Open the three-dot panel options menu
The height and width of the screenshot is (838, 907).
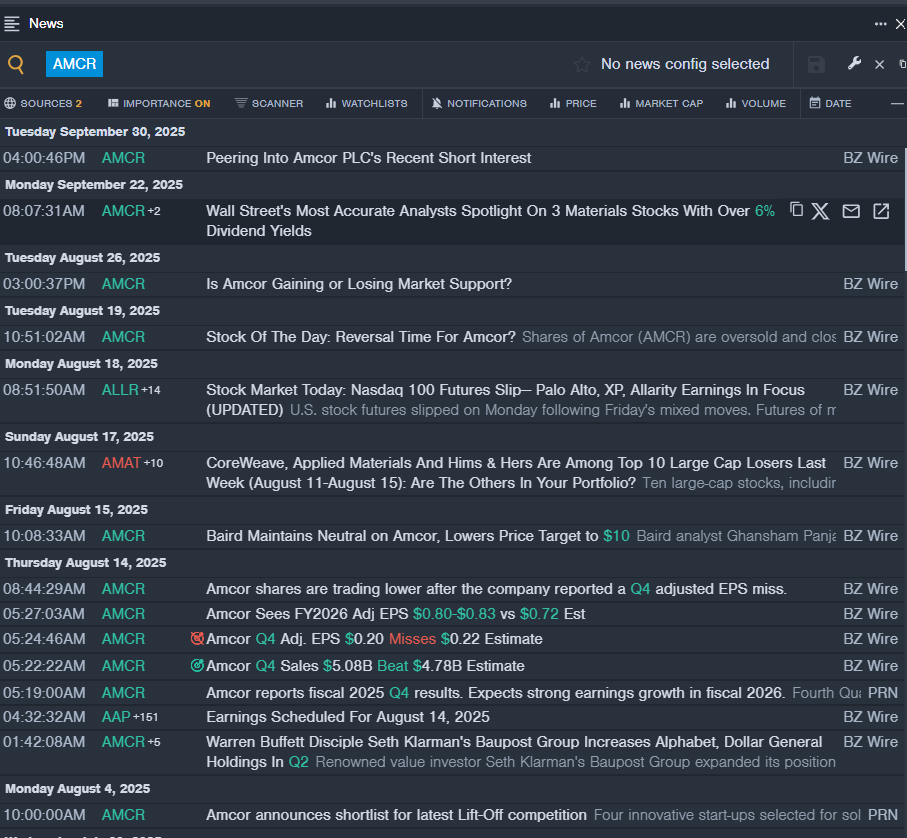(x=880, y=24)
